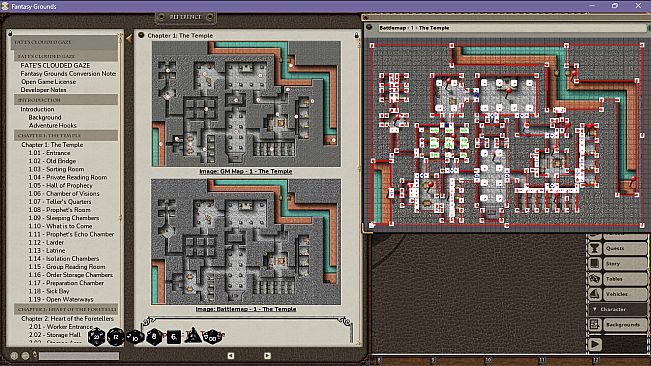Open FATE'S CLOUDED GAZE index entry

coord(55,66)
